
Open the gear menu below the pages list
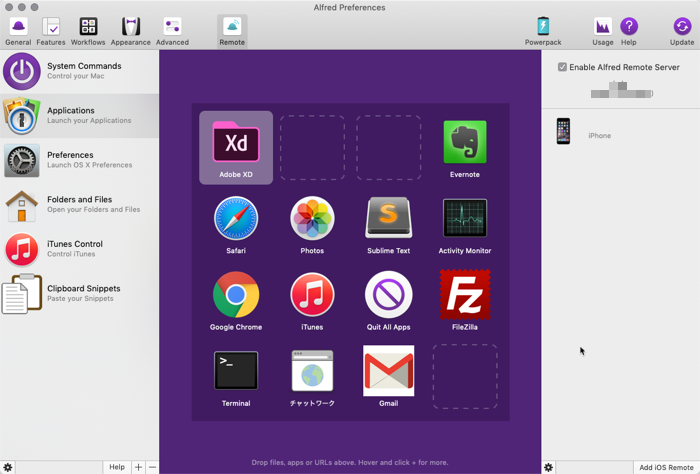pos(8,467)
